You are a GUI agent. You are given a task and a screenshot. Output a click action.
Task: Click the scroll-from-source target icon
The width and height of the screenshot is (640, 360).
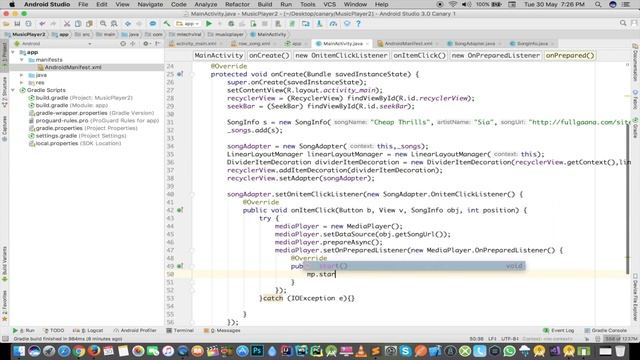click(x=123, y=43)
